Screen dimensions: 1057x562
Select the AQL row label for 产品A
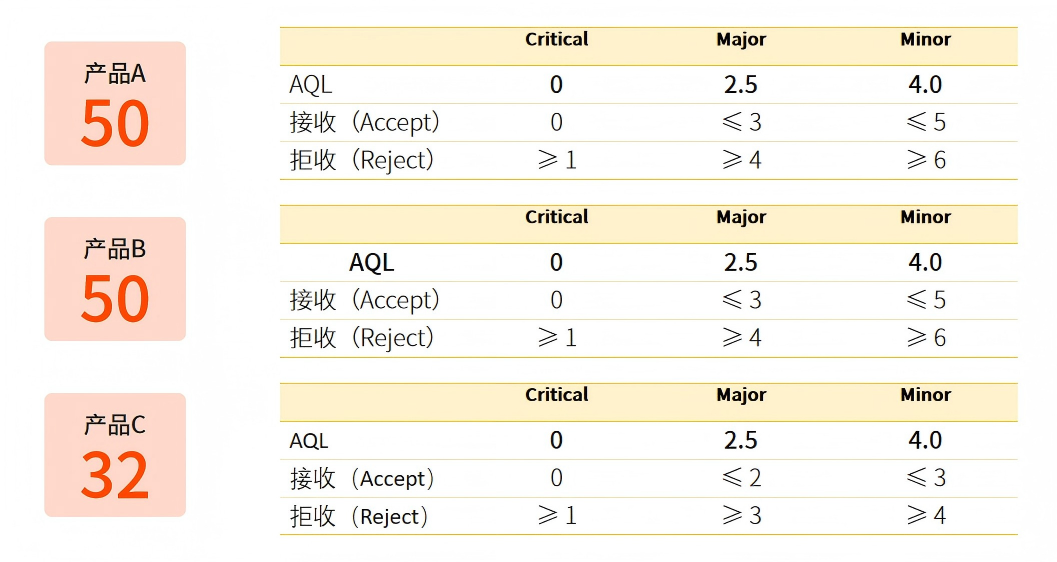tap(310, 85)
